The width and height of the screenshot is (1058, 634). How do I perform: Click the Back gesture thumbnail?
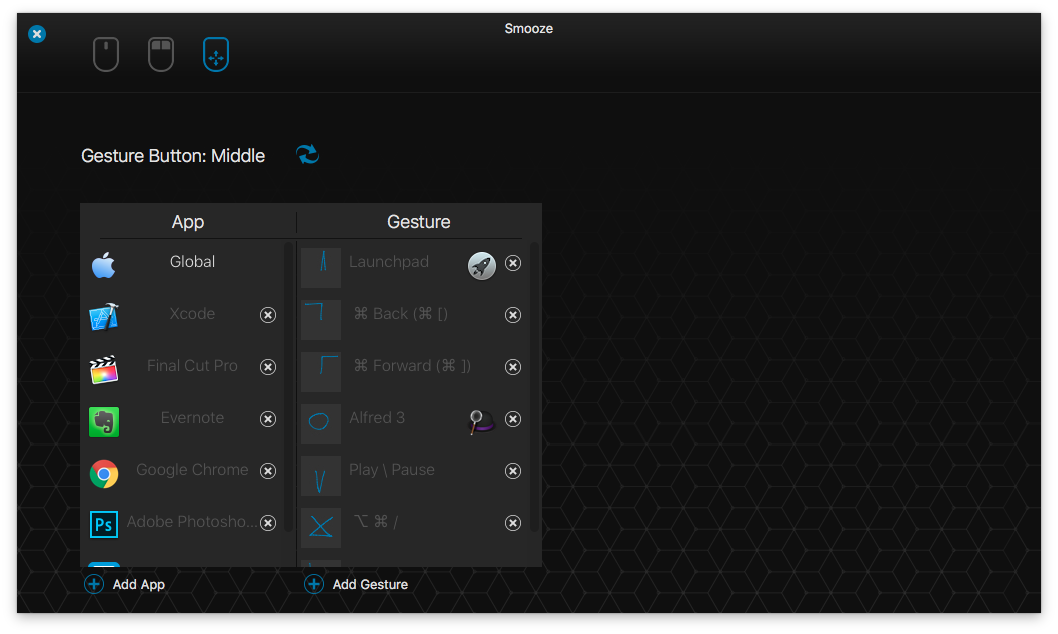click(x=321, y=320)
